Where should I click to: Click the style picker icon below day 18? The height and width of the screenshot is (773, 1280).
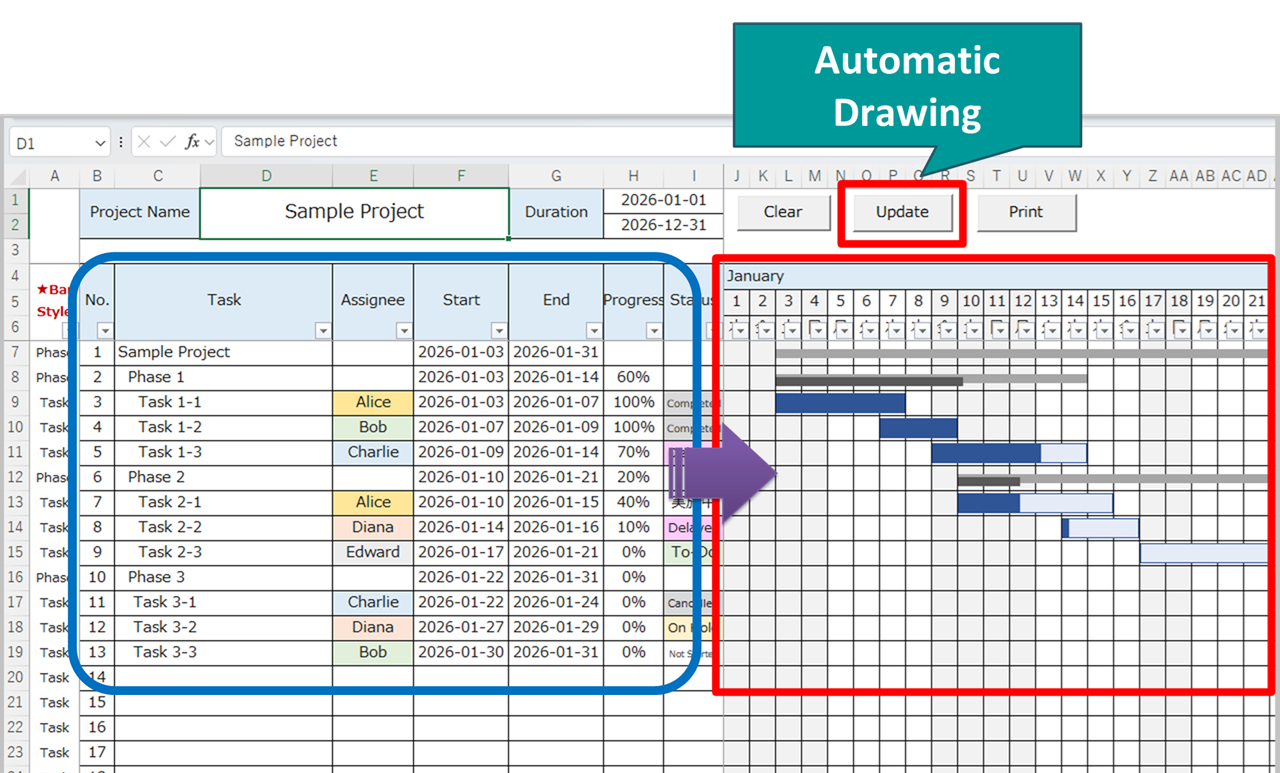(x=1180, y=330)
